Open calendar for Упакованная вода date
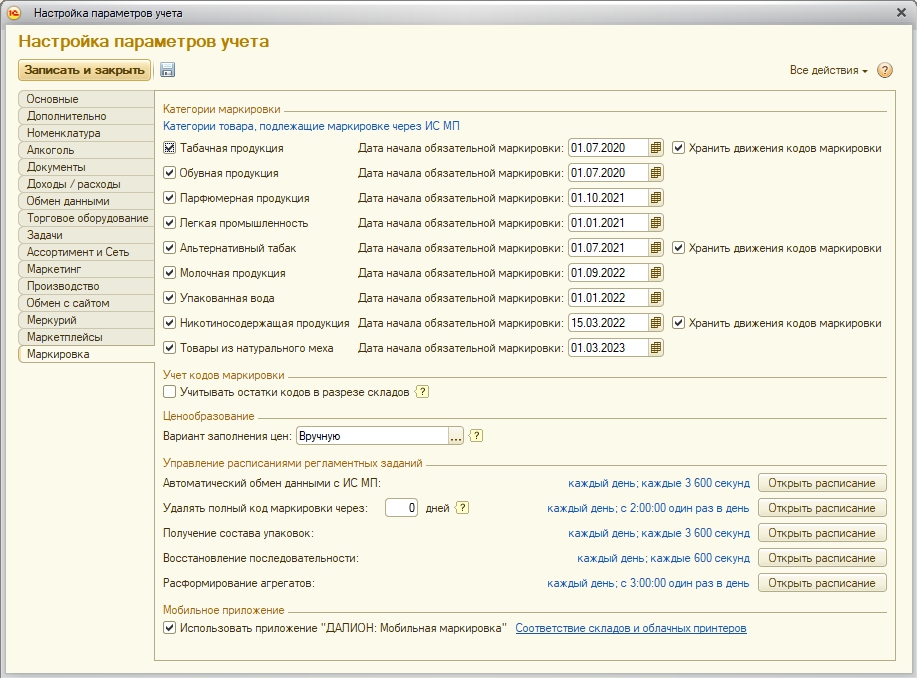This screenshot has width=917, height=678. point(656,298)
